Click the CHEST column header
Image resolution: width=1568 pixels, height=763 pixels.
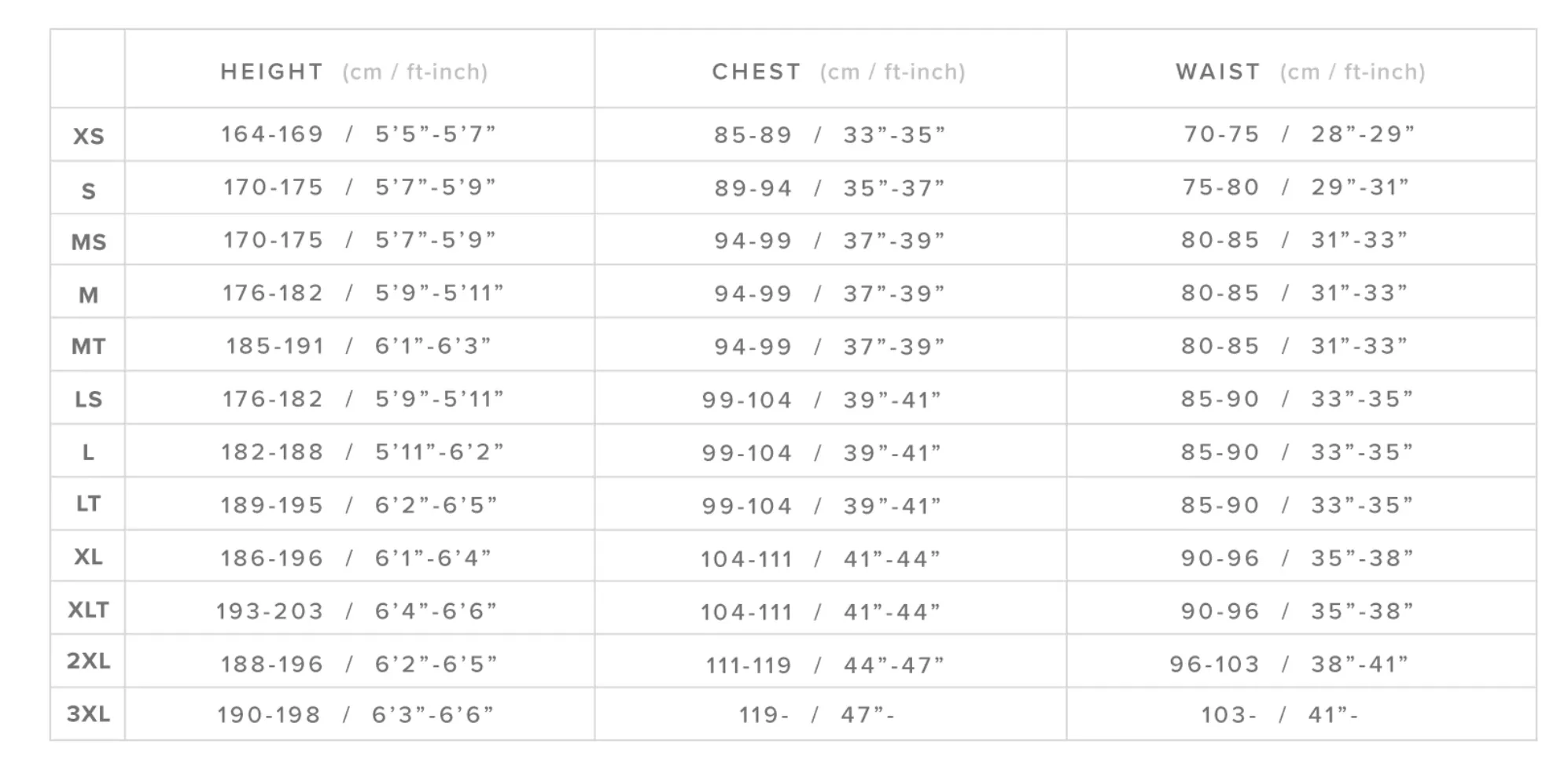[838, 72]
